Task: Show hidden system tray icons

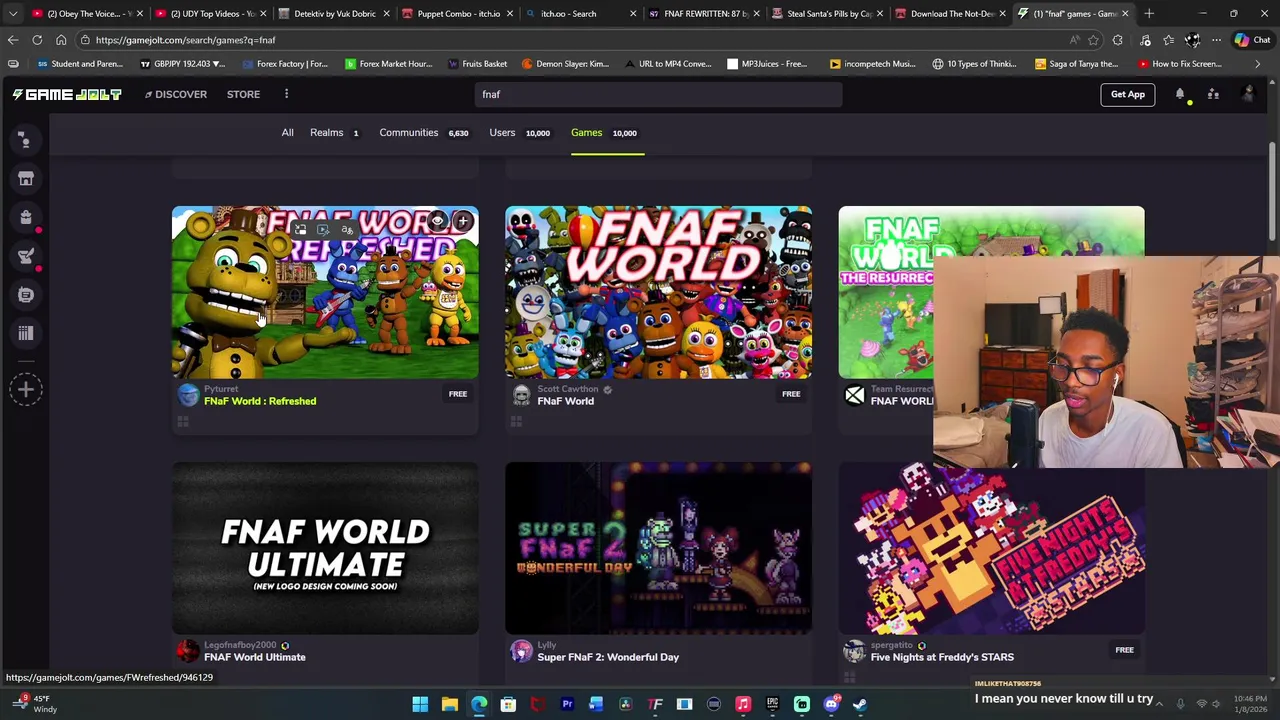Action: point(1160,704)
